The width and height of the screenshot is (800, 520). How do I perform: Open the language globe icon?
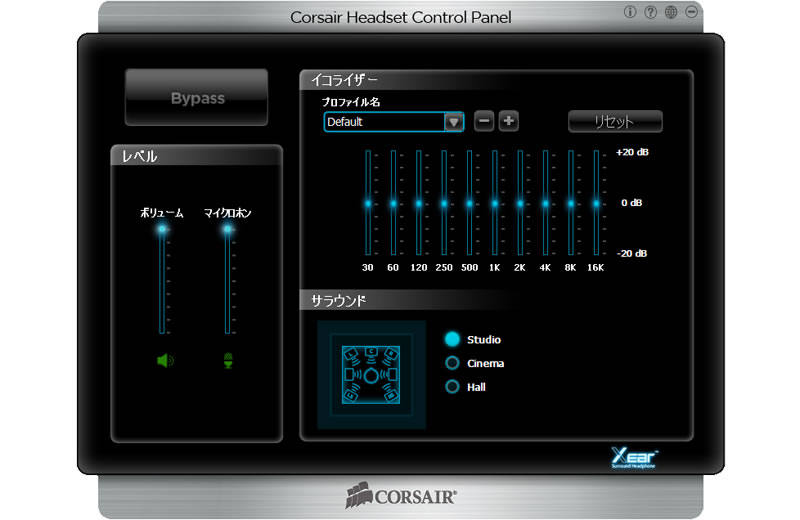click(671, 12)
